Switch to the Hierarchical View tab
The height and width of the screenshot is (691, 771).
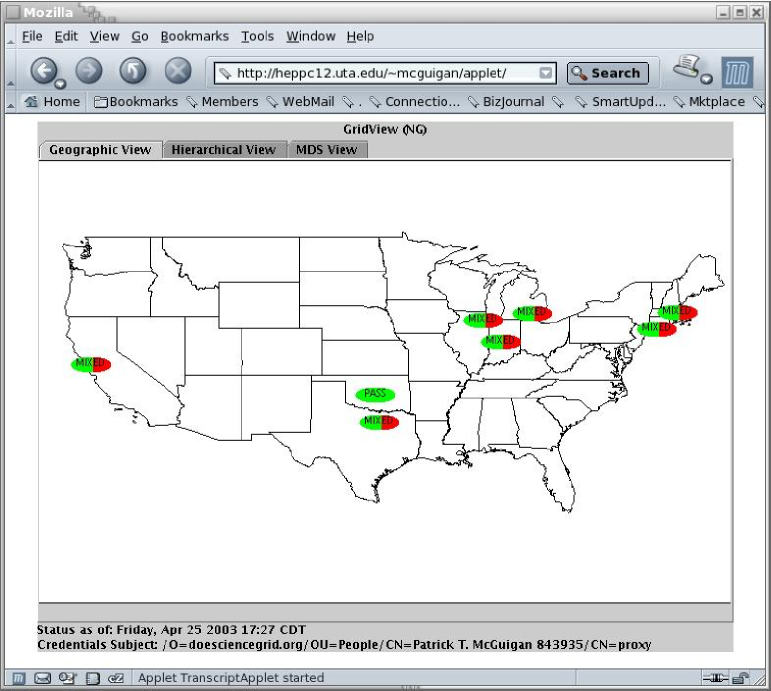tap(224, 150)
